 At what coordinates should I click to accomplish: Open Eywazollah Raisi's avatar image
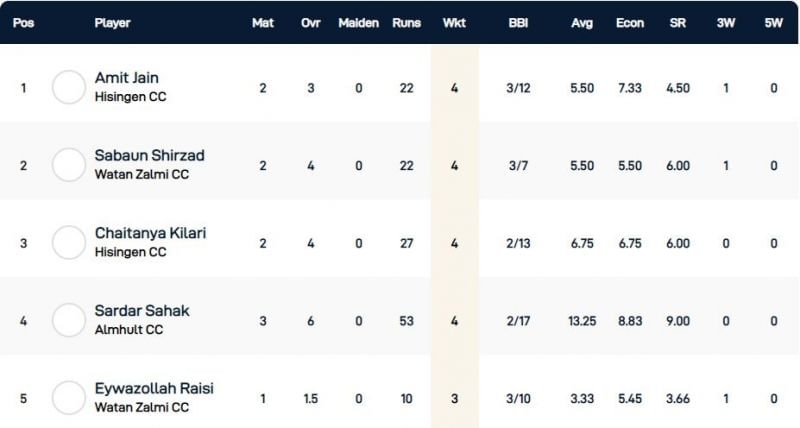point(69,398)
